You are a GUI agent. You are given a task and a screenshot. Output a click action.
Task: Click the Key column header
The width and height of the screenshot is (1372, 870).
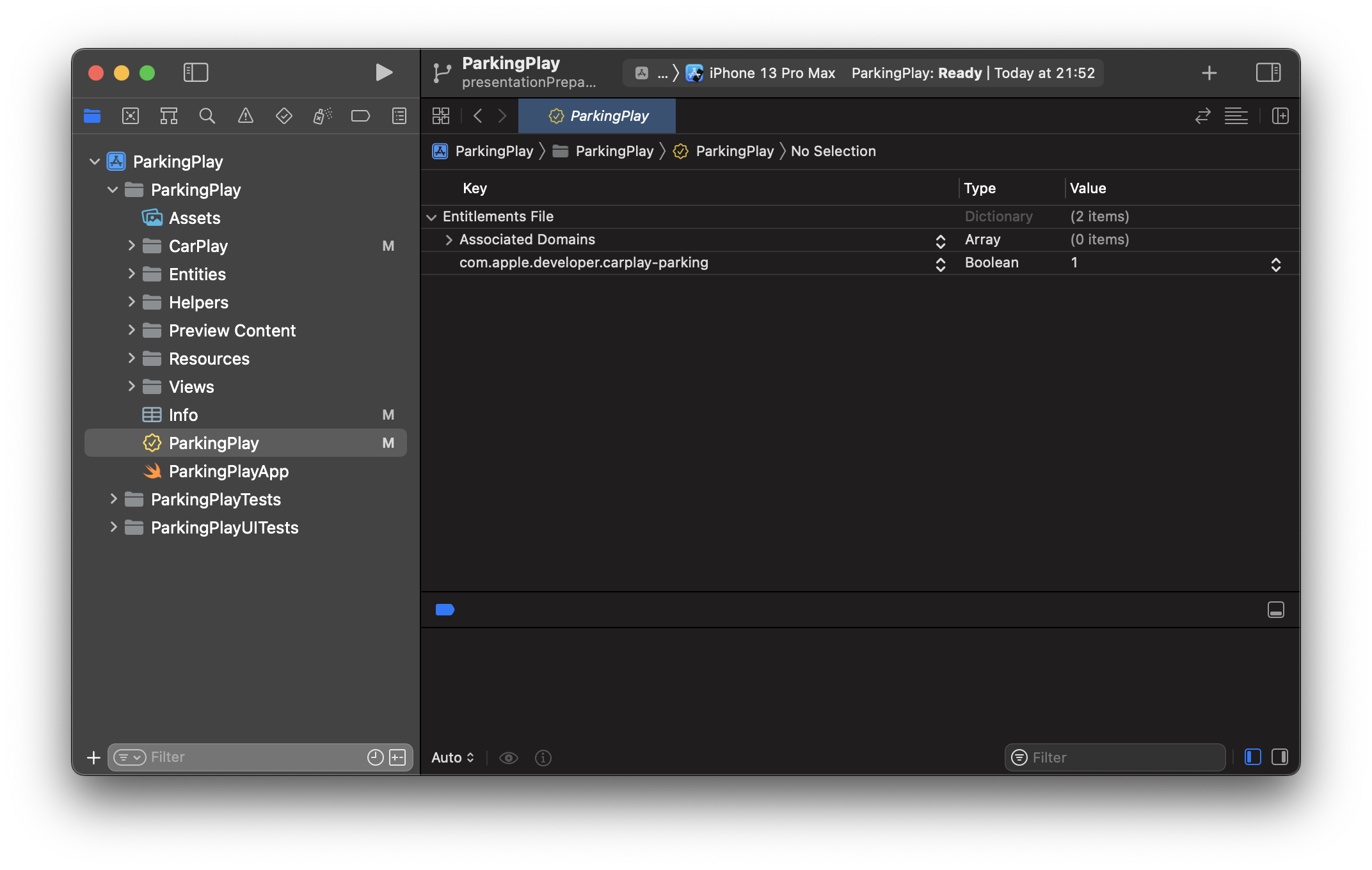pyautogui.click(x=475, y=189)
